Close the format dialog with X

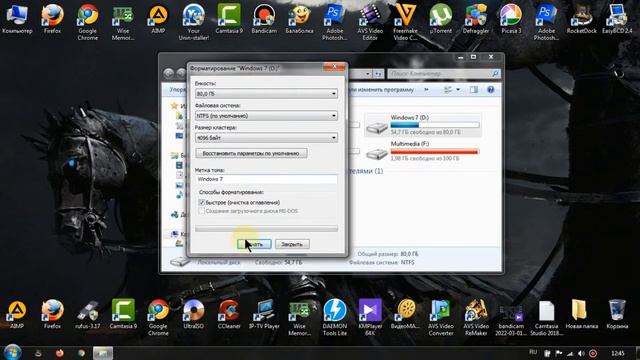coord(334,67)
